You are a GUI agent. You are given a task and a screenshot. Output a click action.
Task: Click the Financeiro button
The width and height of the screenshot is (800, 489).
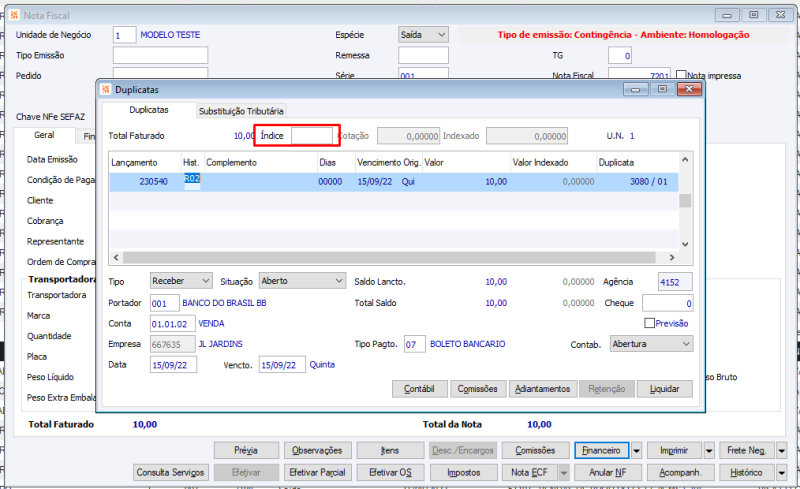(602, 451)
